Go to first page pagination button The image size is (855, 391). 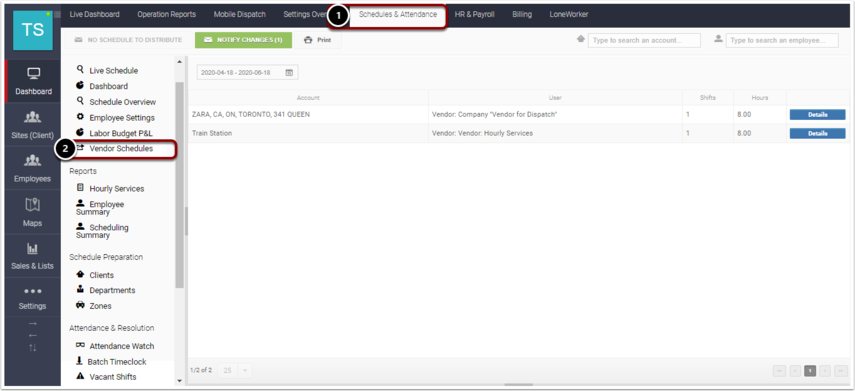[x=780, y=371]
